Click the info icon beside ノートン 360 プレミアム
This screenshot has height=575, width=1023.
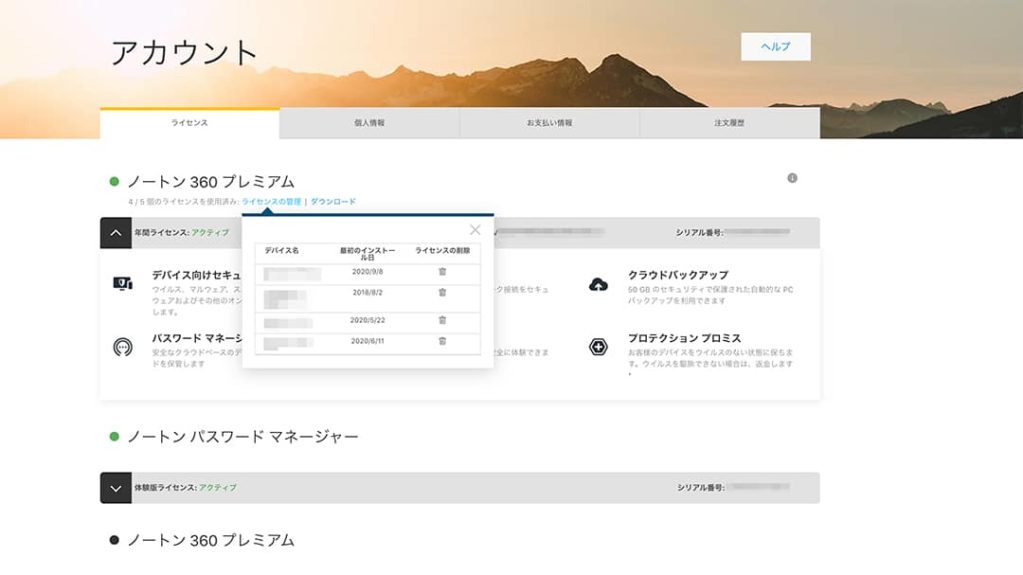(792, 178)
